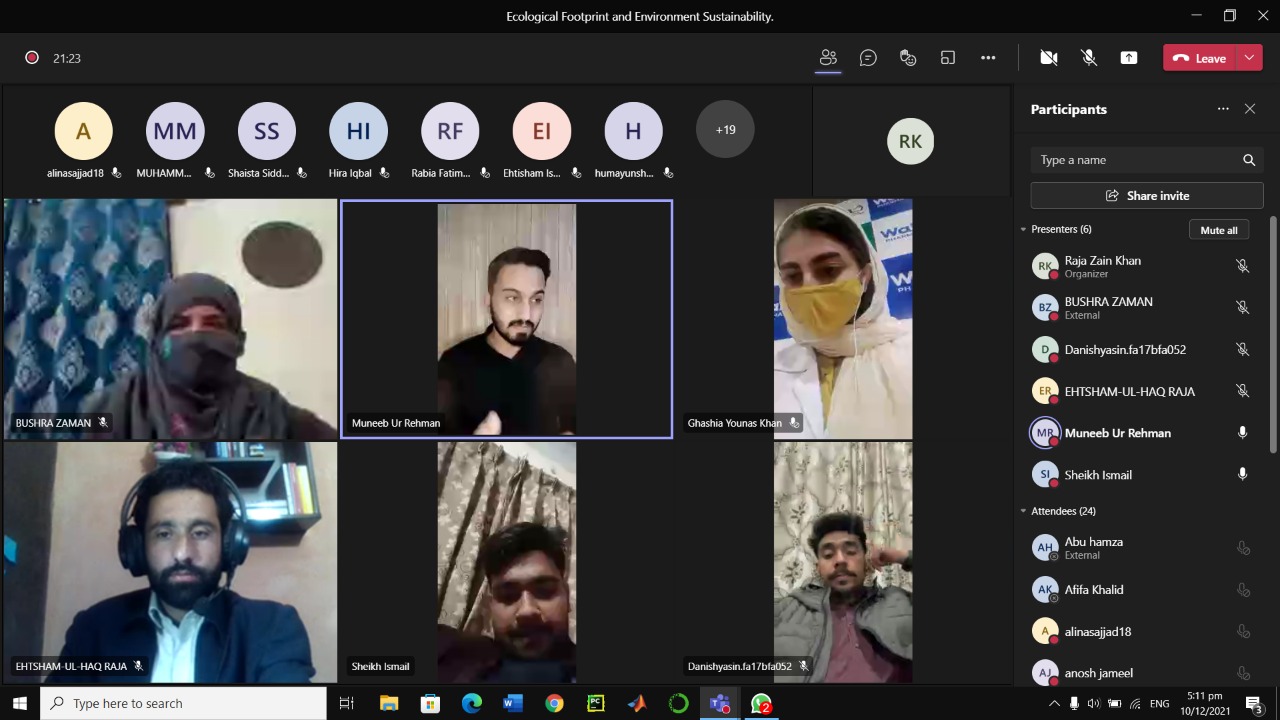
Task: Collapse the Presenters (6) section
Action: (x=1024, y=230)
